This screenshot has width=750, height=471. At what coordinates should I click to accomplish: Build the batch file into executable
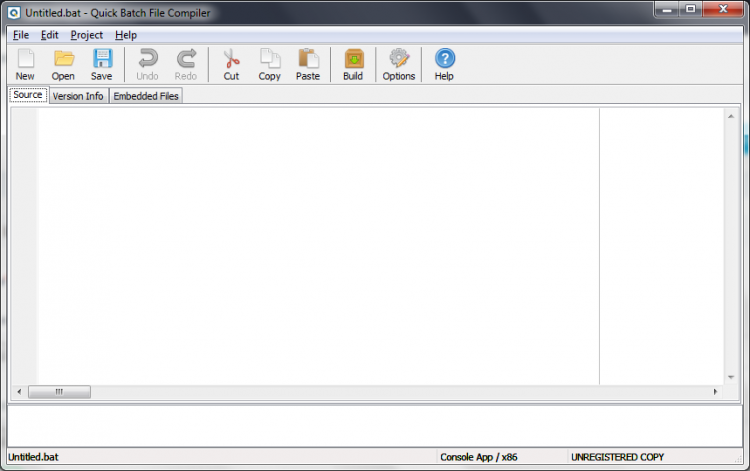click(353, 65)
